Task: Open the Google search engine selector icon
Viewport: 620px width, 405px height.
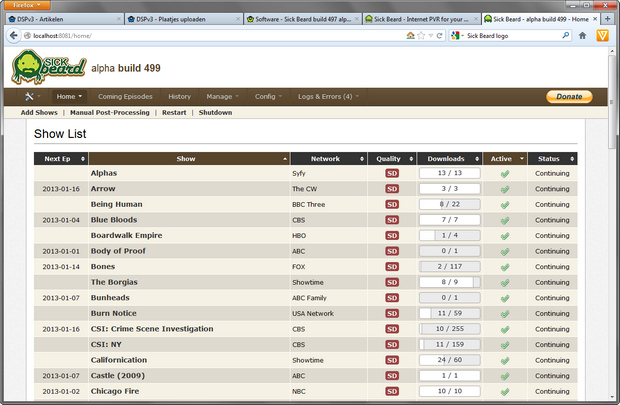Action: (455, 36)
